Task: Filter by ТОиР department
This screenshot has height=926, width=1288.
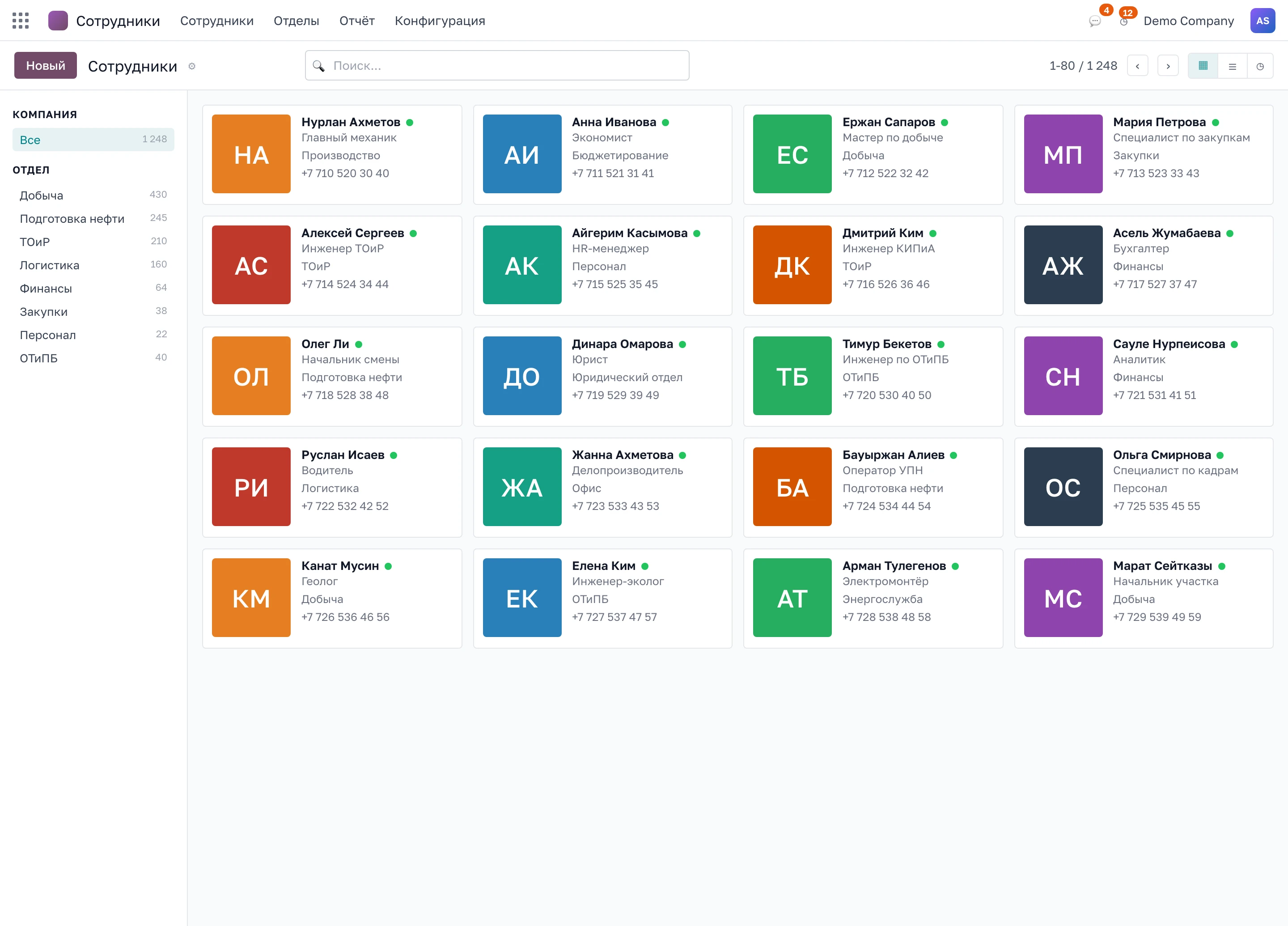Action: (93, 242)
